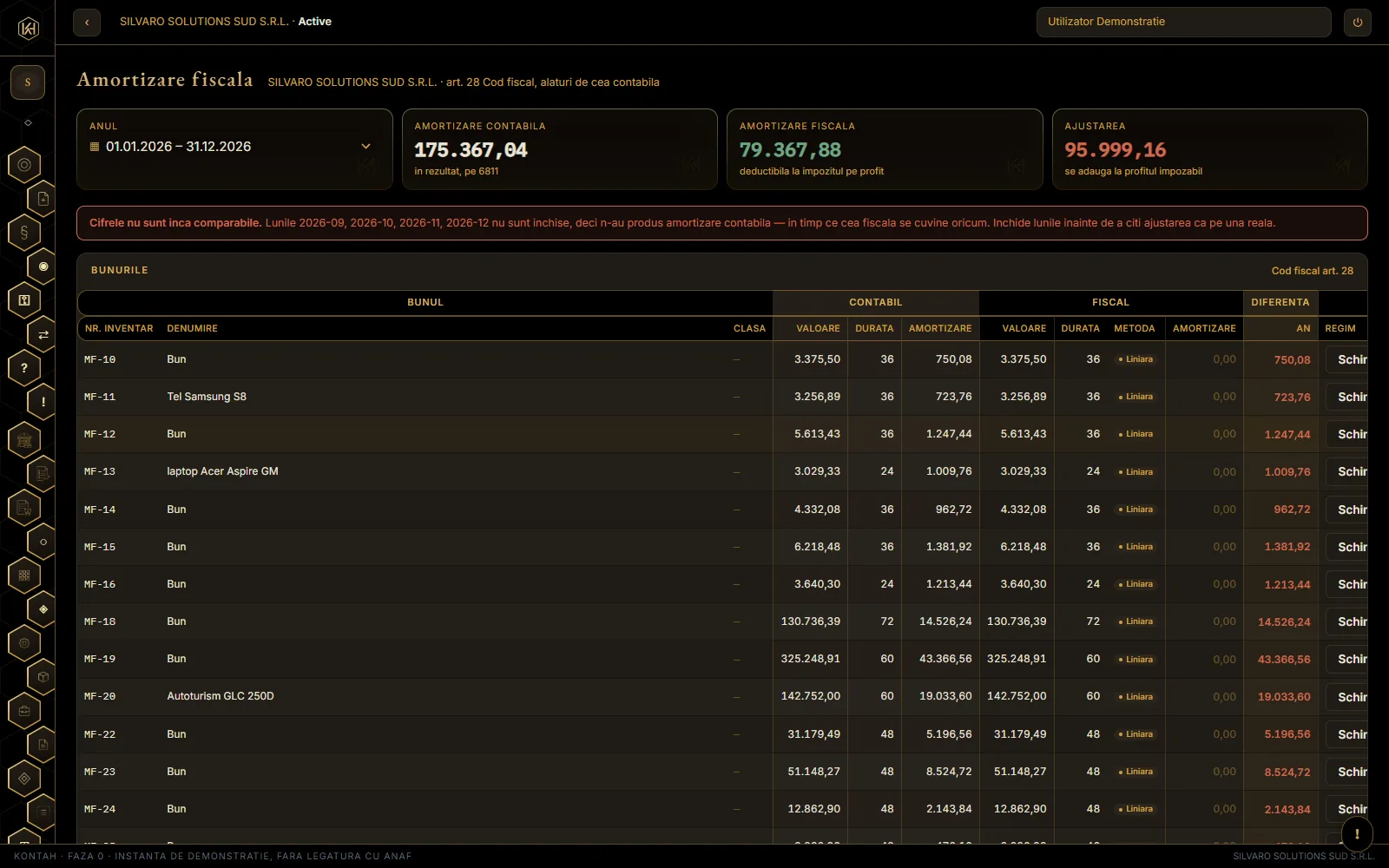Change regime for Autoturism GLC 250D
The image size is (1389, 868).
[1348, 697]
